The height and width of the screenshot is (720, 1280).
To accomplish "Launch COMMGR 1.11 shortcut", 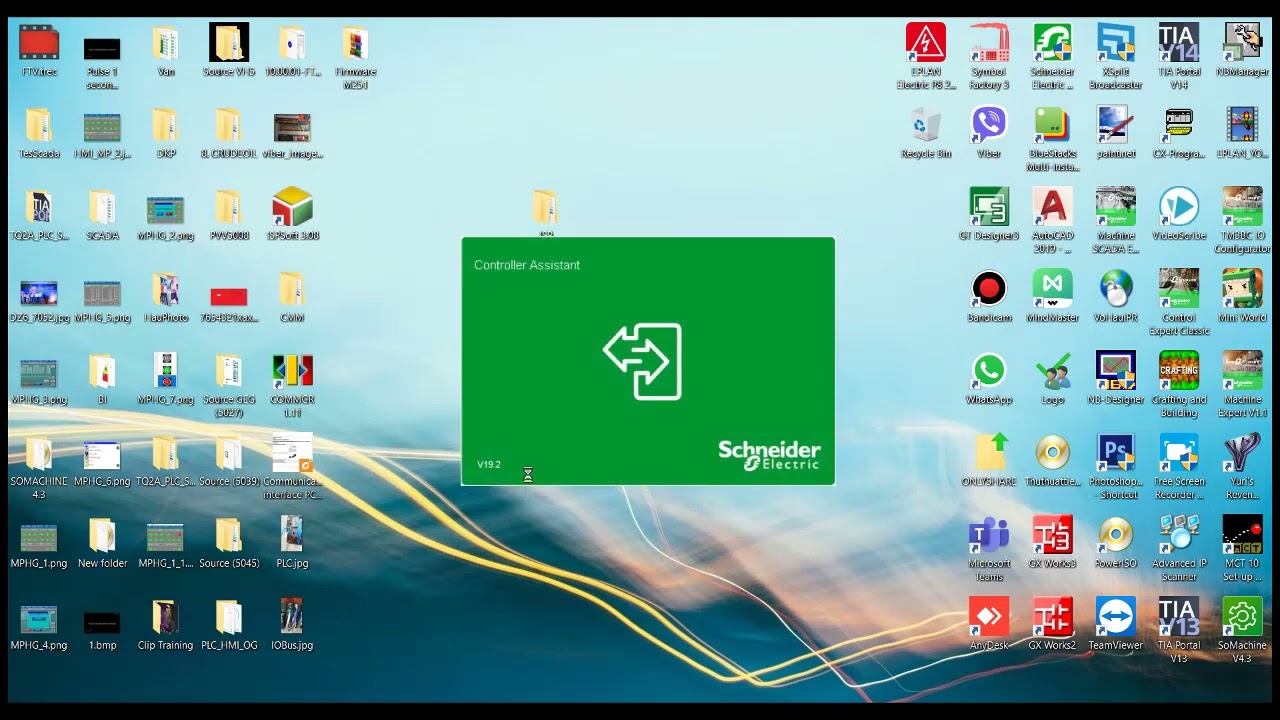I will click(x=292, y=371).
